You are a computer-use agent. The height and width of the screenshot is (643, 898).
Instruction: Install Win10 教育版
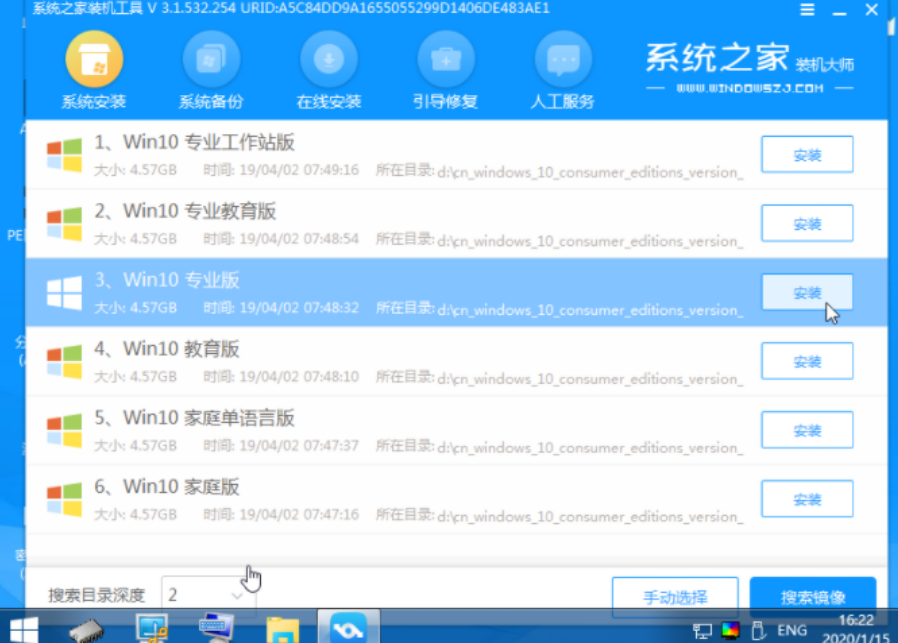[x=807, y=361]
